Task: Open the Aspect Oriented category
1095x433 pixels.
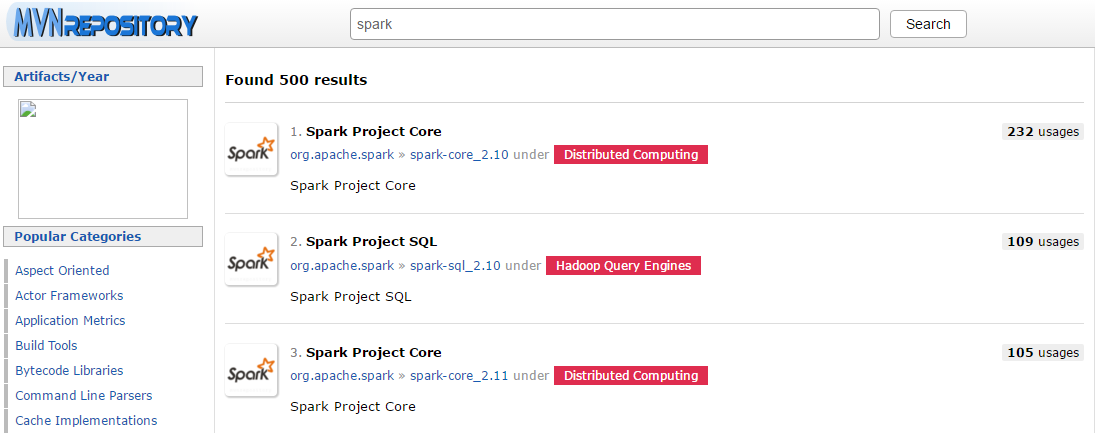Action: (x=62, y=270)
